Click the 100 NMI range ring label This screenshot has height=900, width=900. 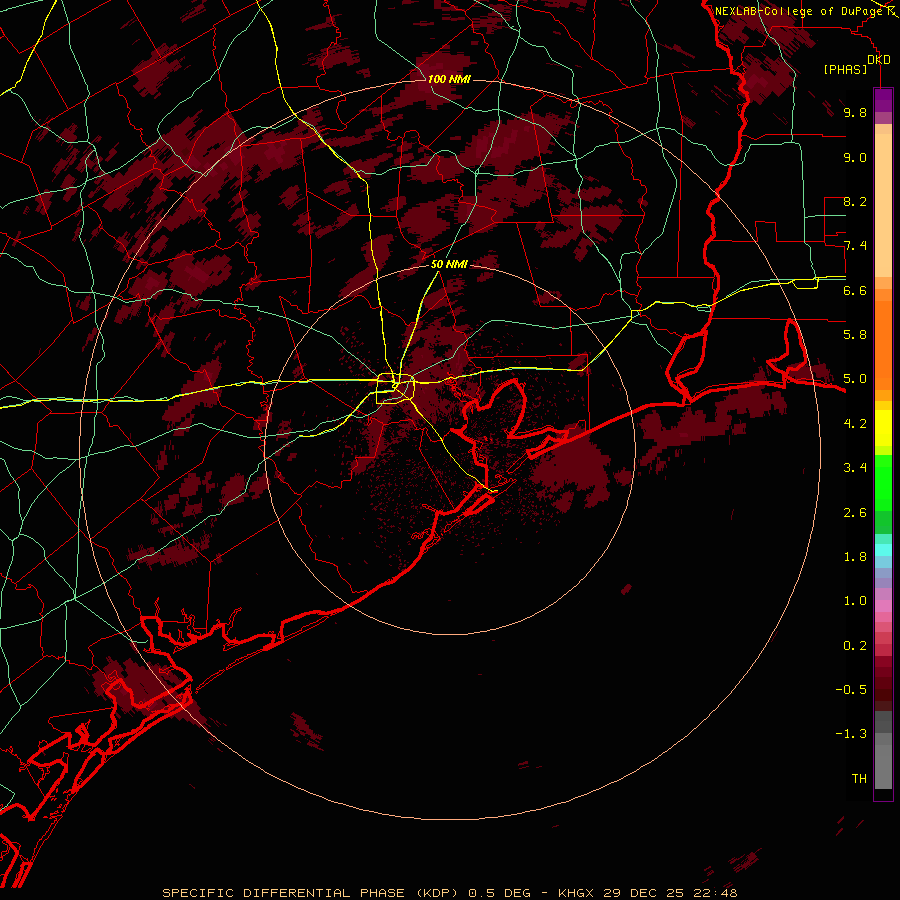(449, 79)
